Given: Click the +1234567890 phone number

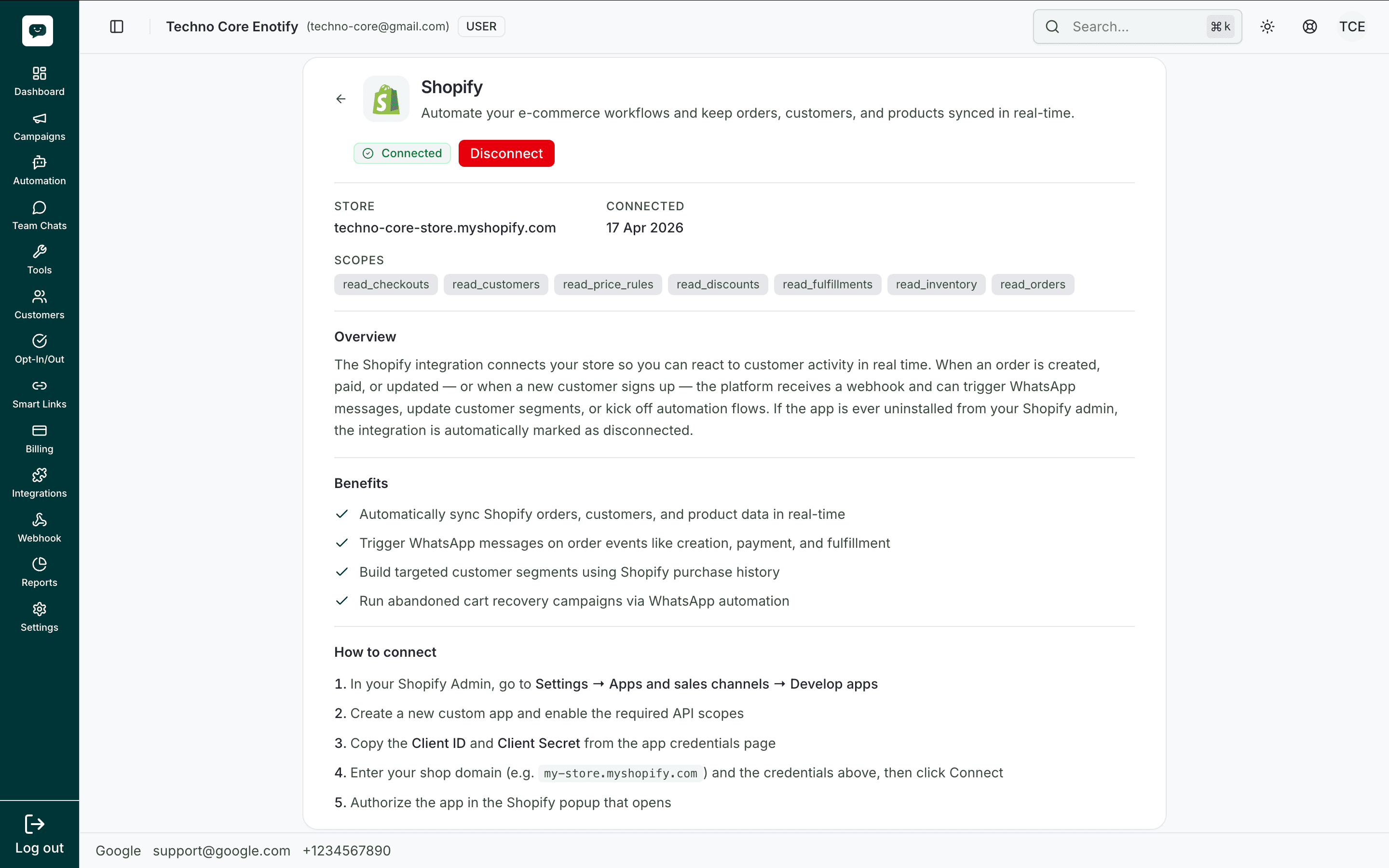Looking at the screenshot, I should point(347,851).
